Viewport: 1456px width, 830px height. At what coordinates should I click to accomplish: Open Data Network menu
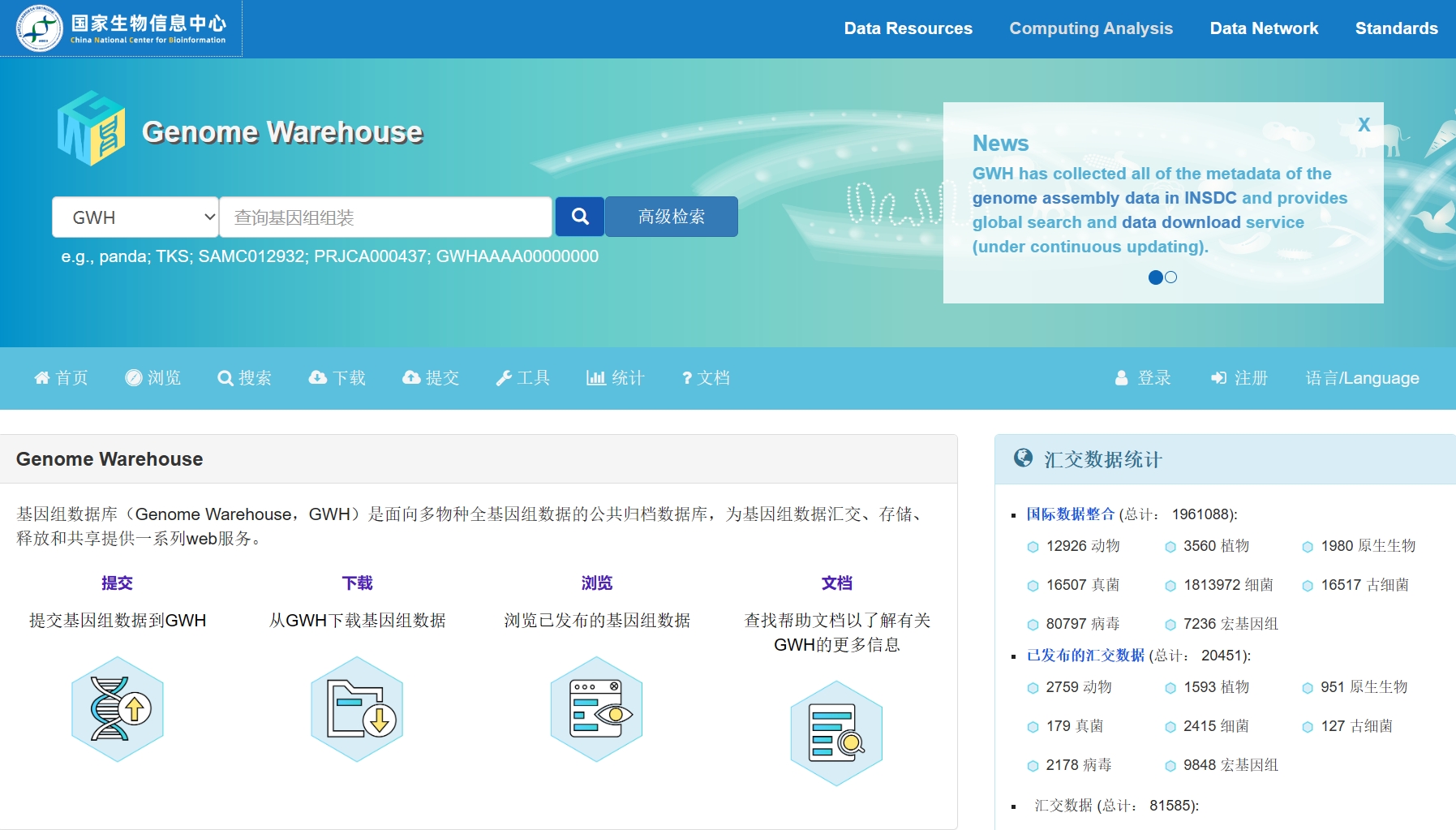click(x=1264, y=28)
